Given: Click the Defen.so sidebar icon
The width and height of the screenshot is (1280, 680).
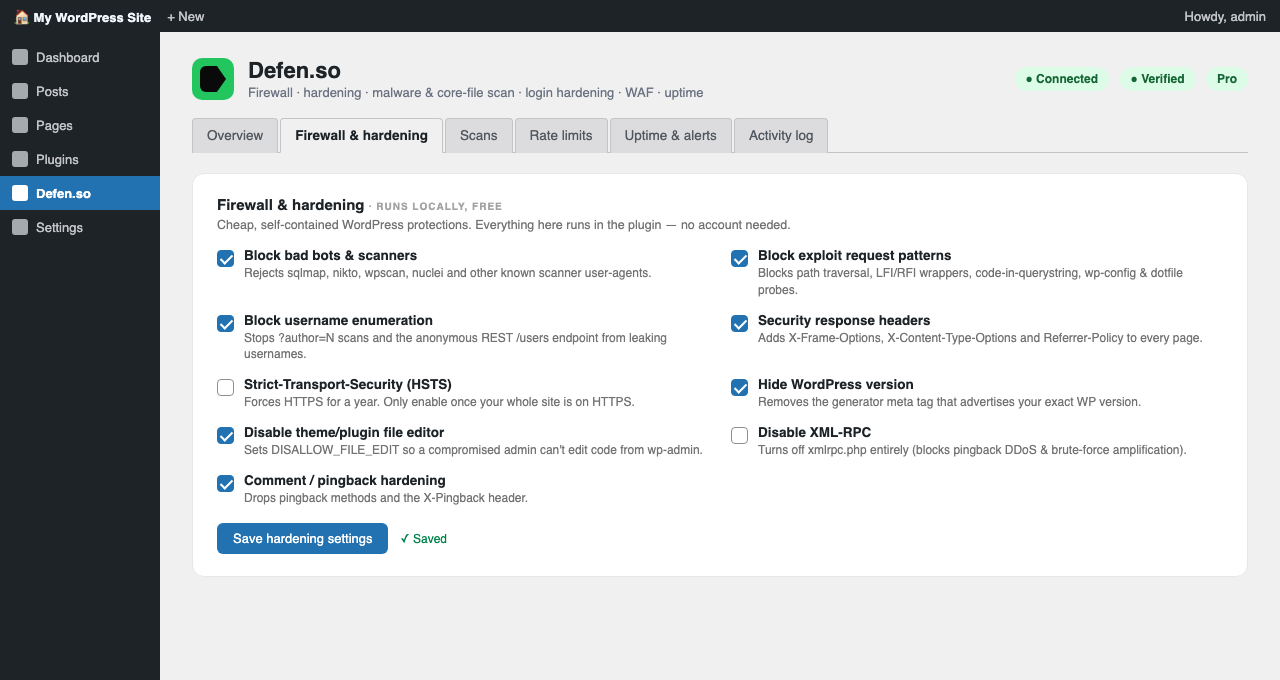Looking at the screenshot, I should tap(20, 193).
